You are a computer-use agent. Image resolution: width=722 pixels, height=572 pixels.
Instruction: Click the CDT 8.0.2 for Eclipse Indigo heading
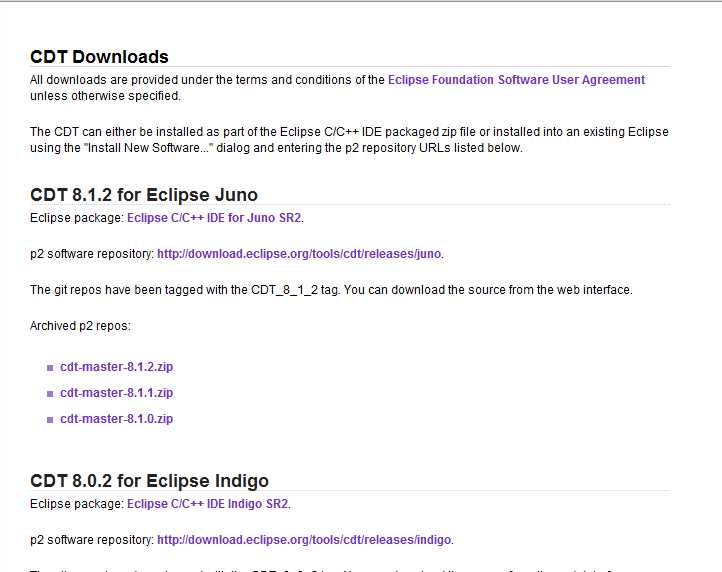coord(149,481)
